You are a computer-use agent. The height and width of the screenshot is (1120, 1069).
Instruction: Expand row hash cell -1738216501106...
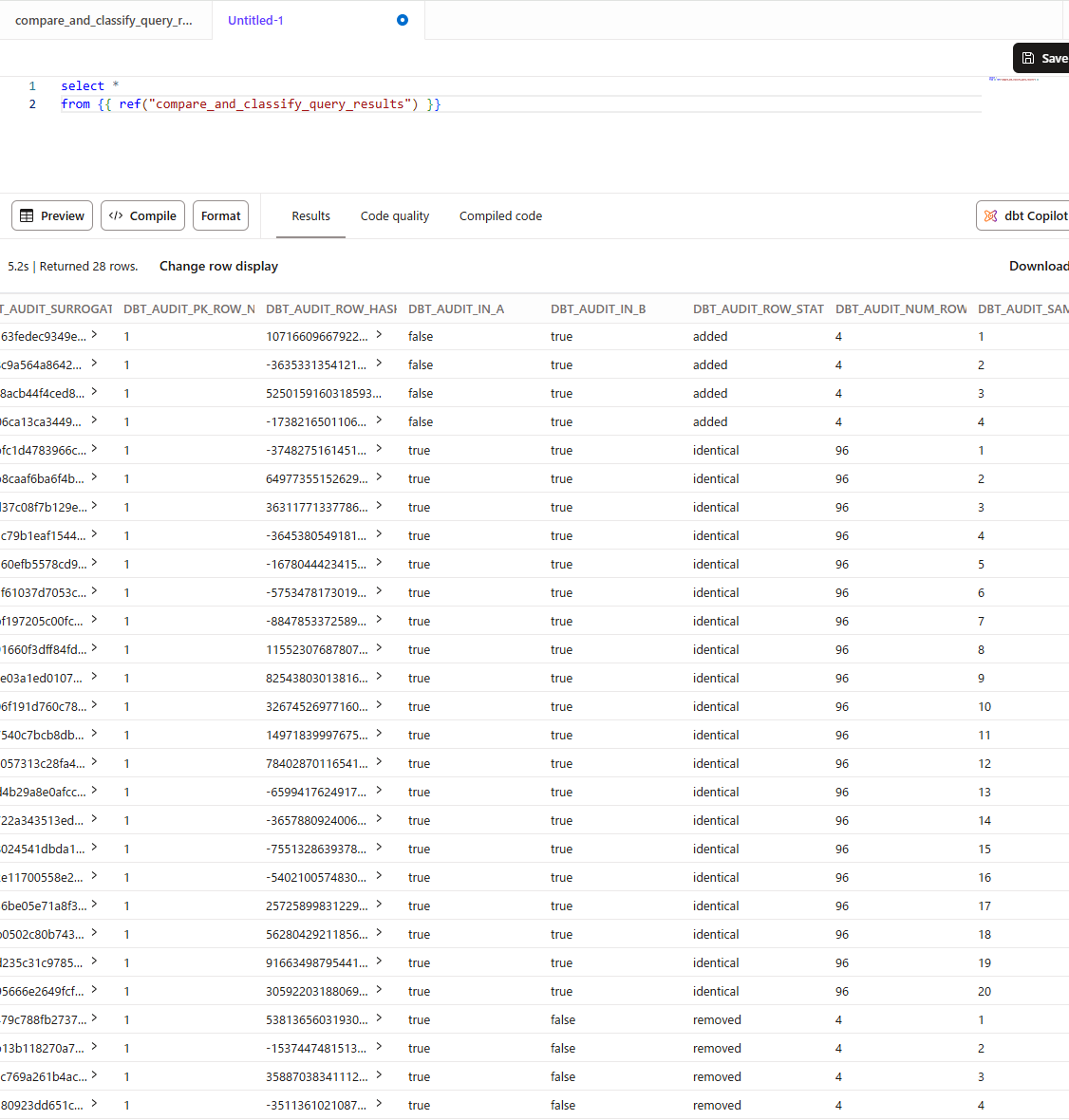(x=379, y=420)
